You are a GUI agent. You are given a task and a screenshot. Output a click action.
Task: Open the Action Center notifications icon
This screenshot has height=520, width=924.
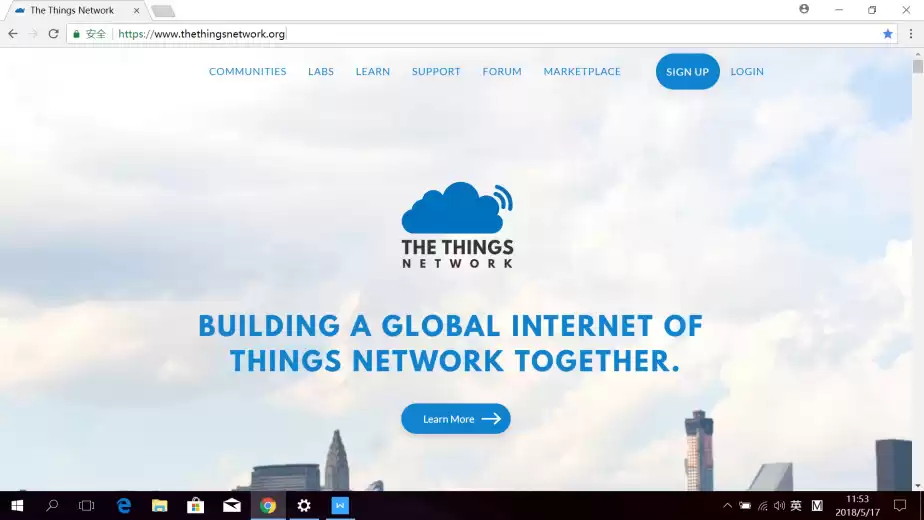point(900,506)
